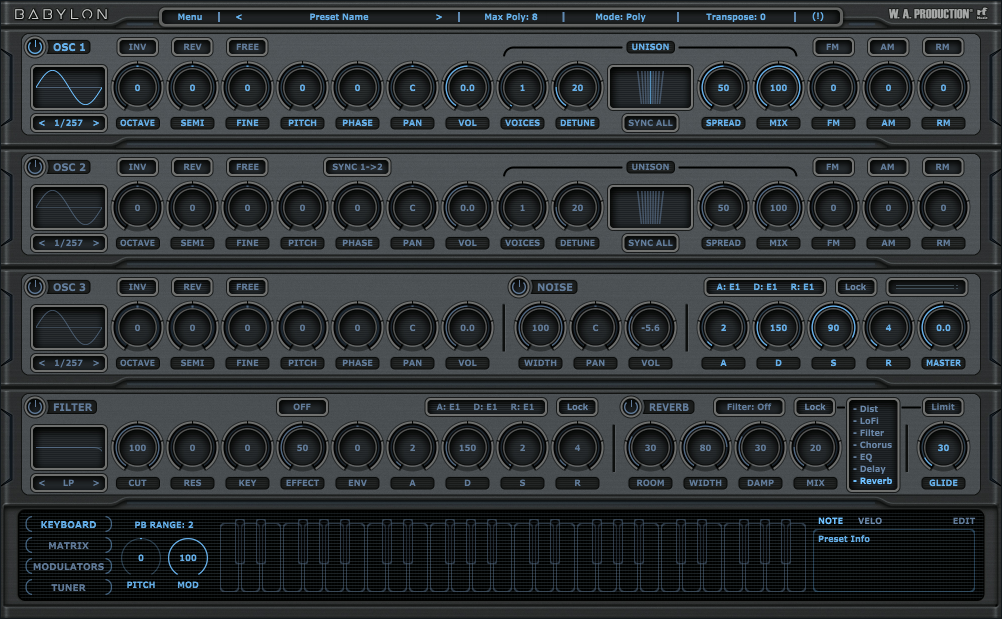
Task: Click the OSC 1 sine waveform display
Action: (69, 88)
